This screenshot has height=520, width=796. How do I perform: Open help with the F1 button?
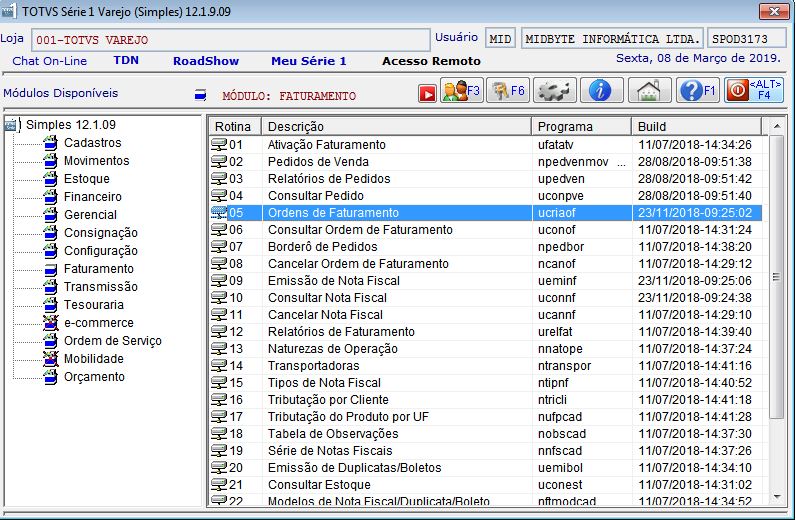pyautogui.click(x=698, y=91)
